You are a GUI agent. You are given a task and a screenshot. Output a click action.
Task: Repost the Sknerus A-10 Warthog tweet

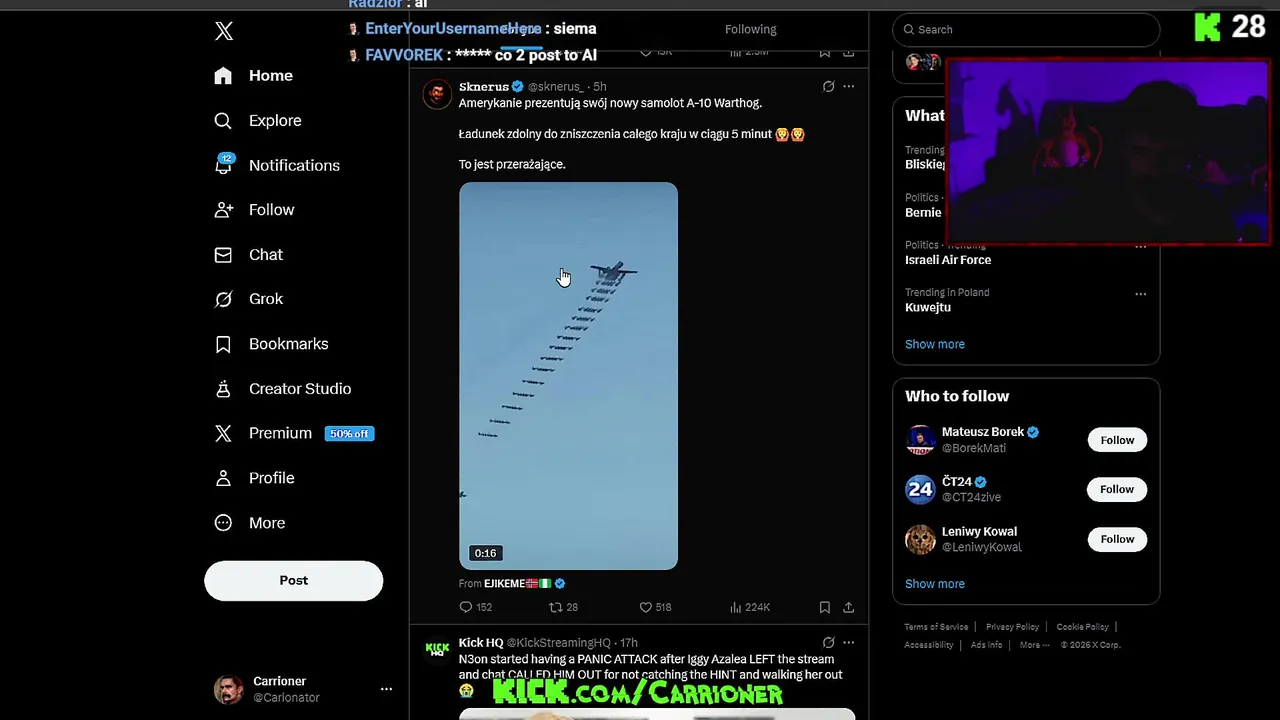(563, 607)
